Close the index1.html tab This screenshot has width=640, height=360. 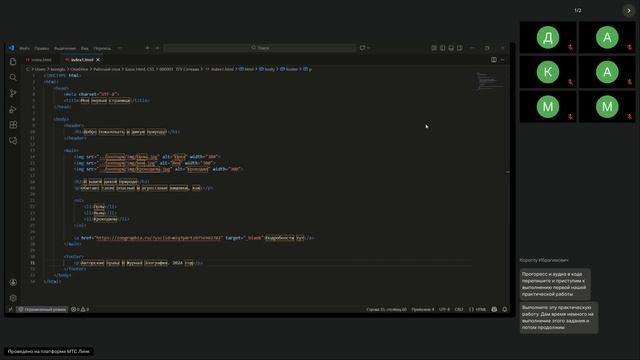click(98, 60)
